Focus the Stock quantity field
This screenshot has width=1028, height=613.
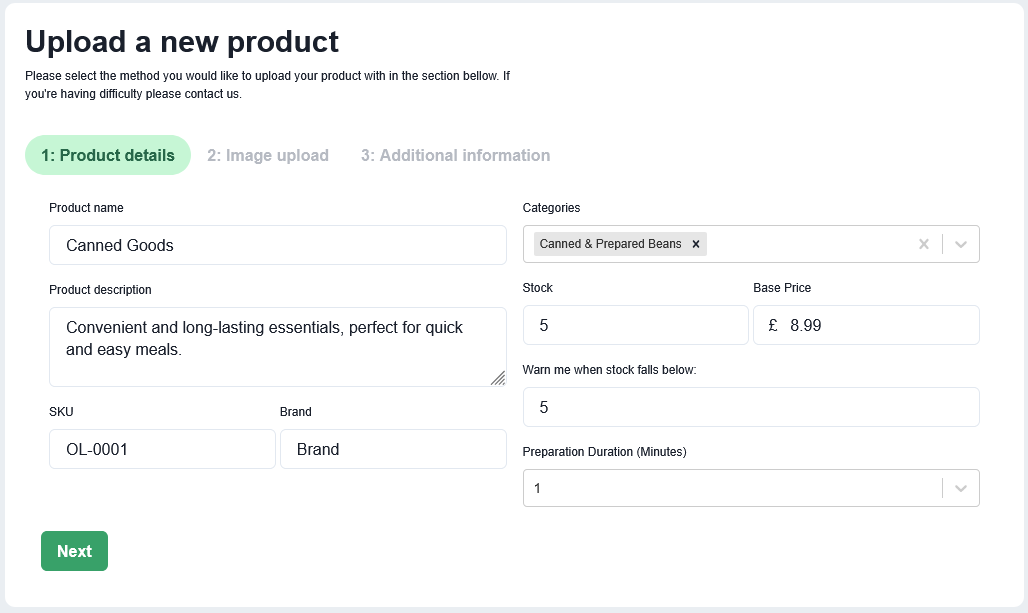click(x=635, y=325)
